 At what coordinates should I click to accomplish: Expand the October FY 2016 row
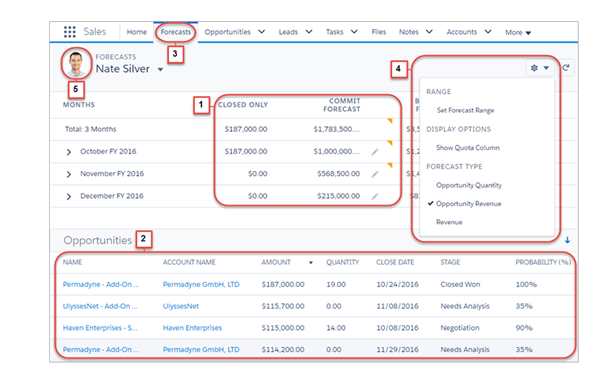[x=69, y=152]
